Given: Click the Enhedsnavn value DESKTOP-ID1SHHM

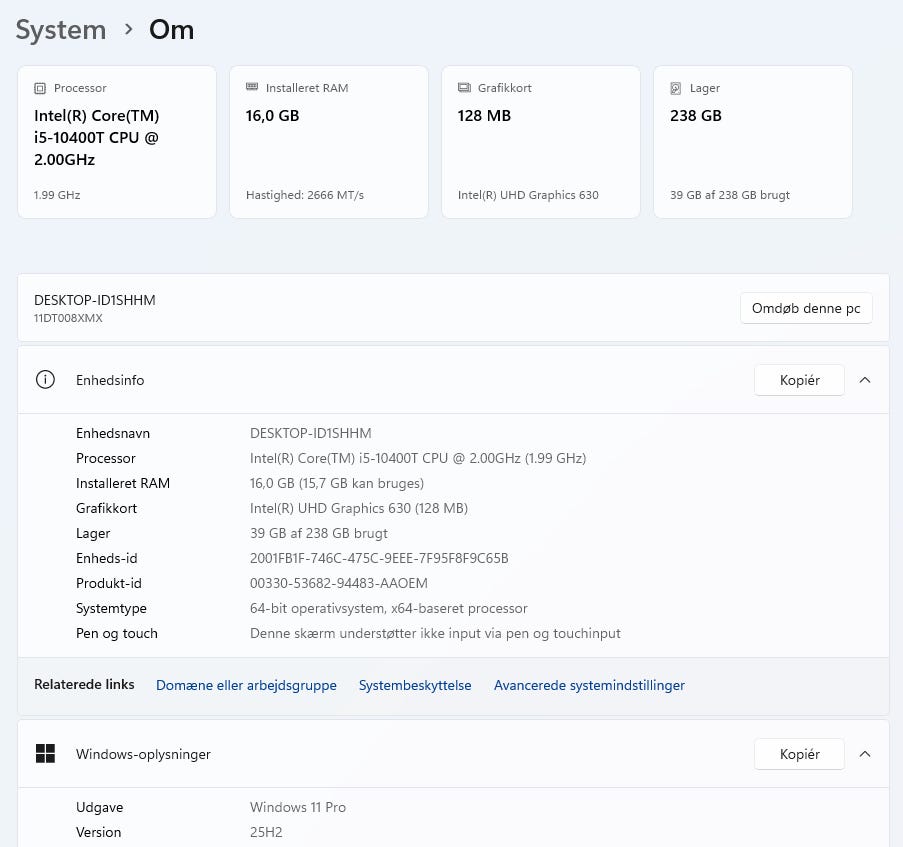Looking at the screenshot, I should point(311,433).
